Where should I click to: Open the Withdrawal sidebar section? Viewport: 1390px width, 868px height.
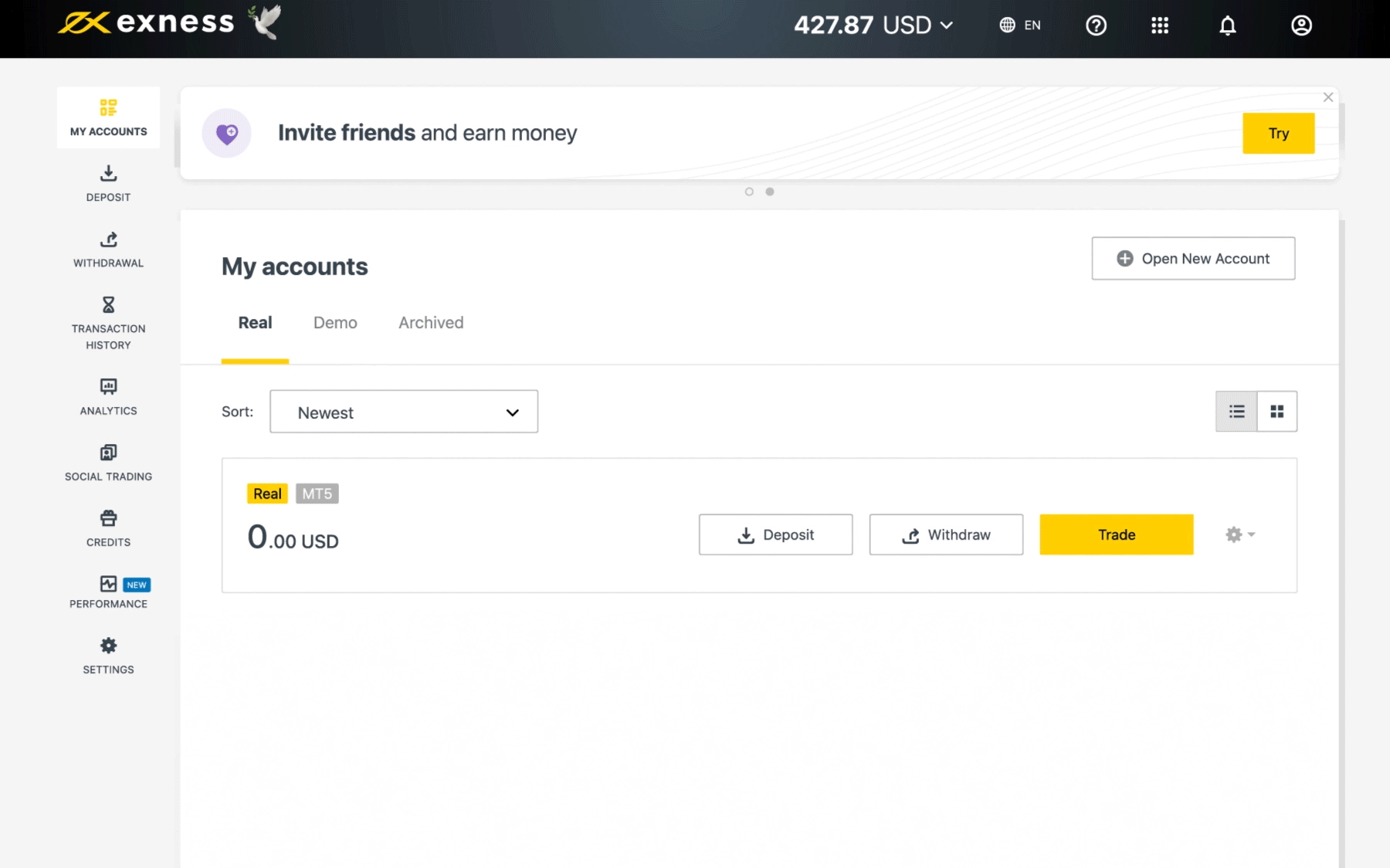pos(108,249)
